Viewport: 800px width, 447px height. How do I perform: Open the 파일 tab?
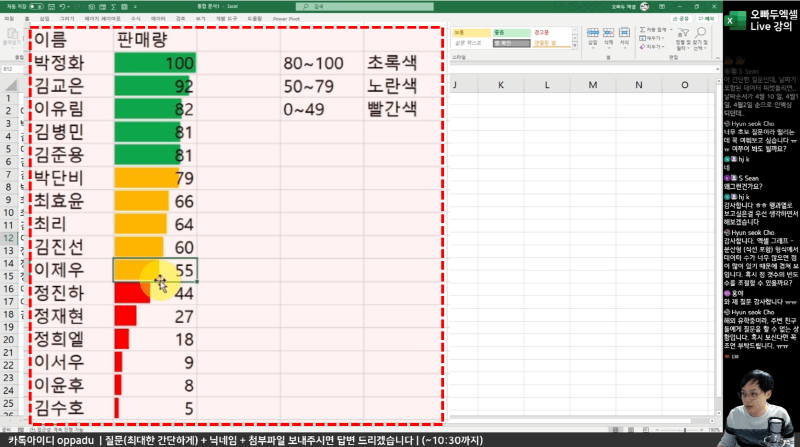(x=9, y=19)
